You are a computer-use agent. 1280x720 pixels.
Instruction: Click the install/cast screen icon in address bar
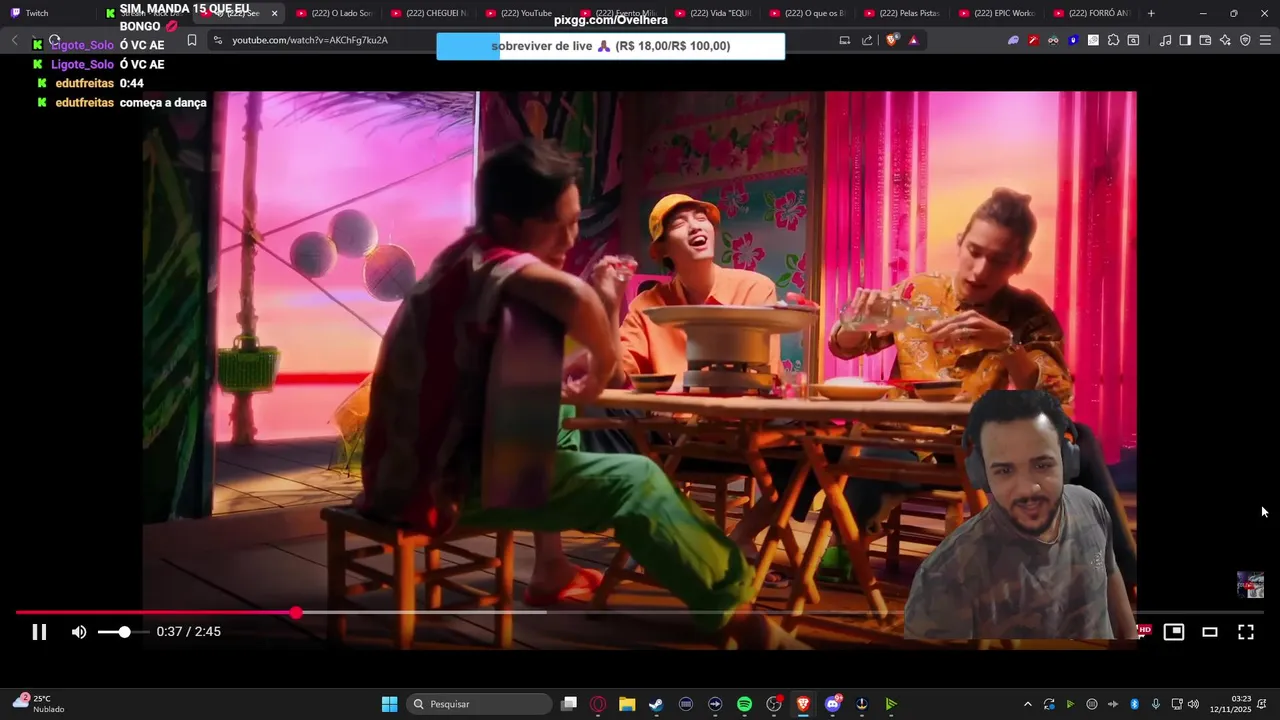845,40
